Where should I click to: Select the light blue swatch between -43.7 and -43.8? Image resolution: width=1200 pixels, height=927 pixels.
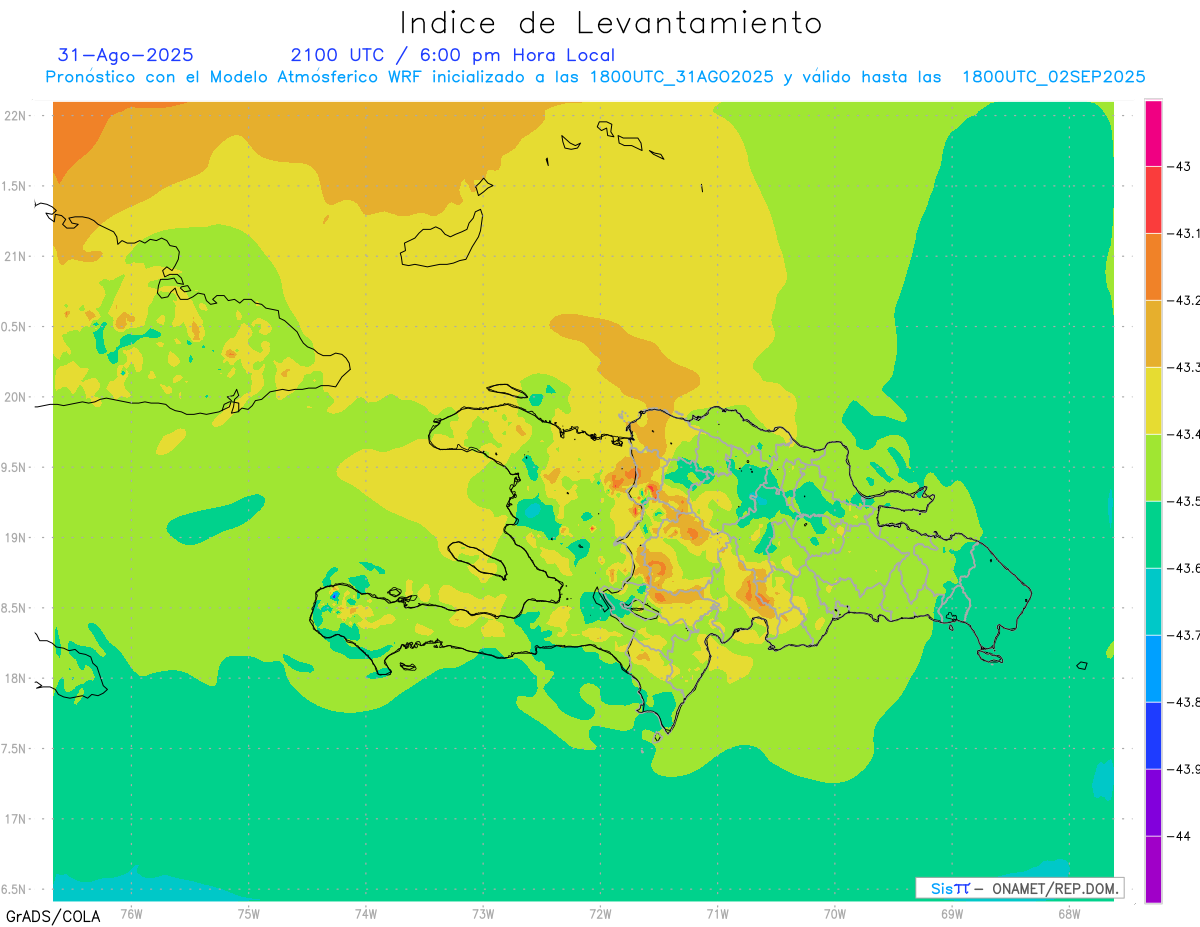click(x=1153, y=668)
